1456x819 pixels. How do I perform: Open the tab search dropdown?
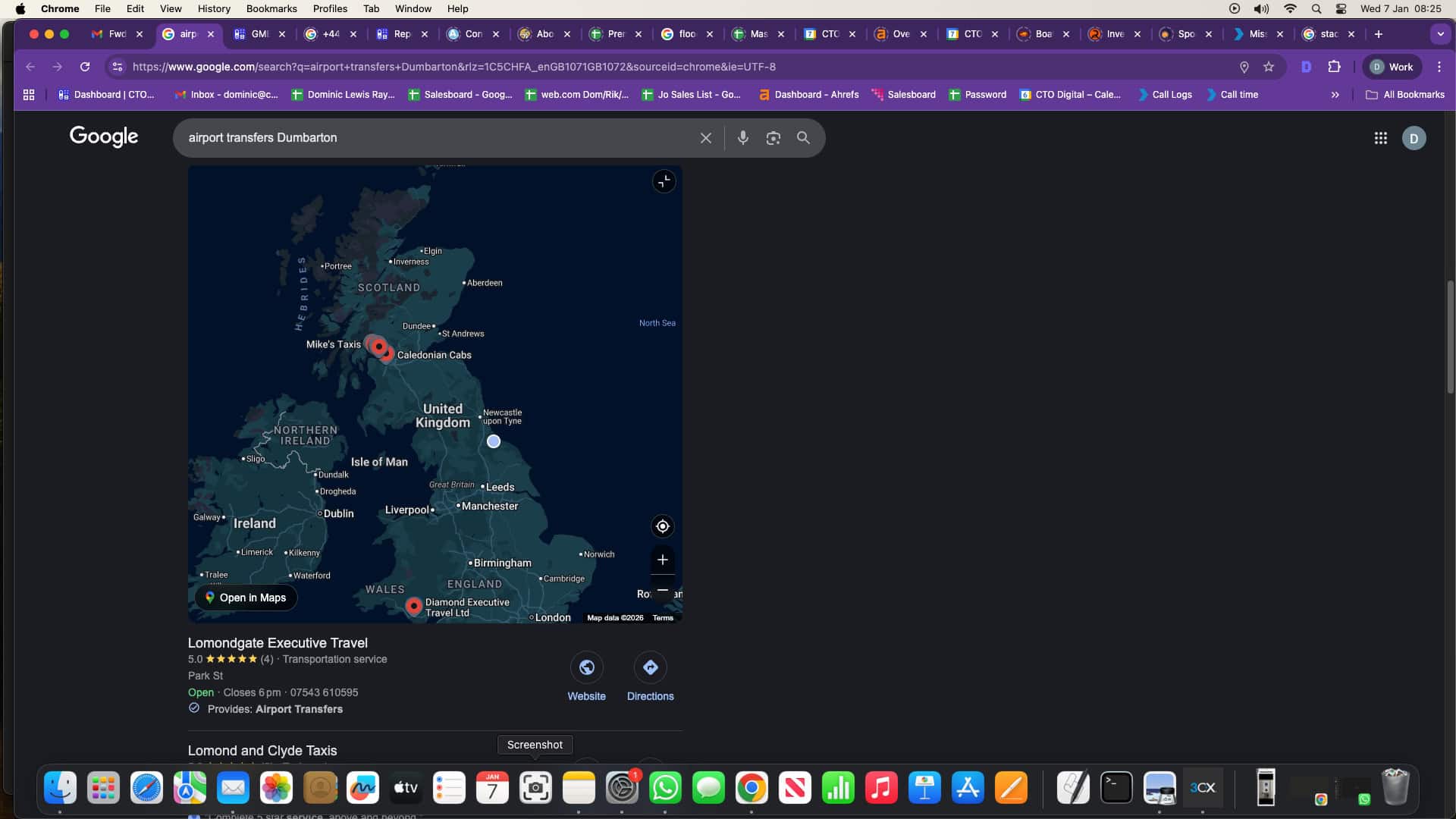1440,34
